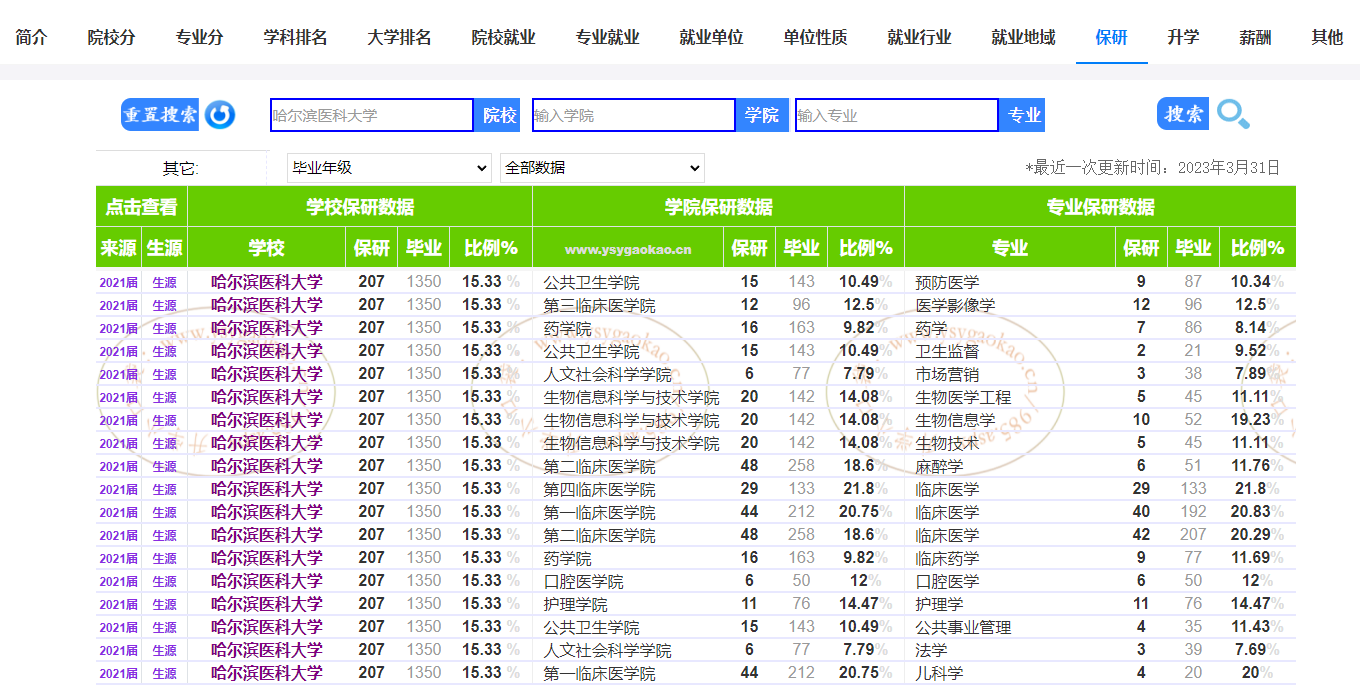Switch to the 学科排名 tab

(296, 37)
